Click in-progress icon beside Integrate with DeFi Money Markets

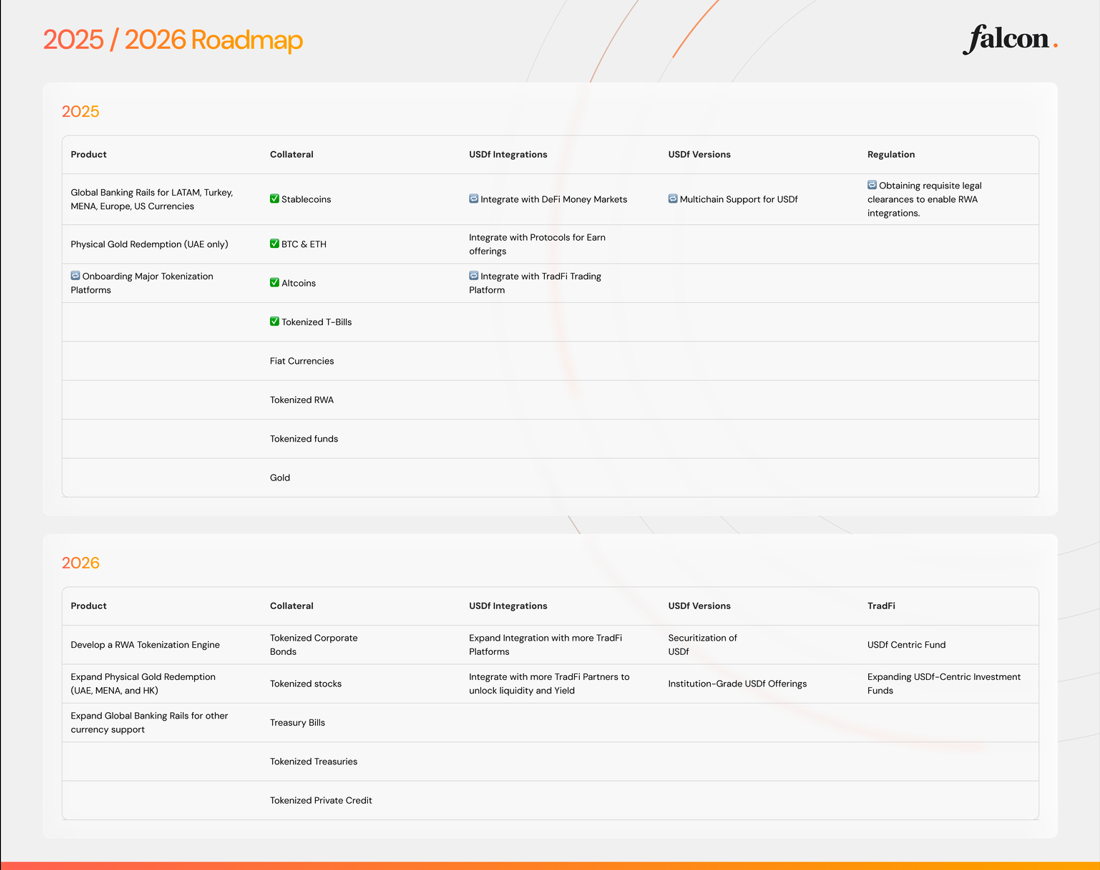(474, 199)
